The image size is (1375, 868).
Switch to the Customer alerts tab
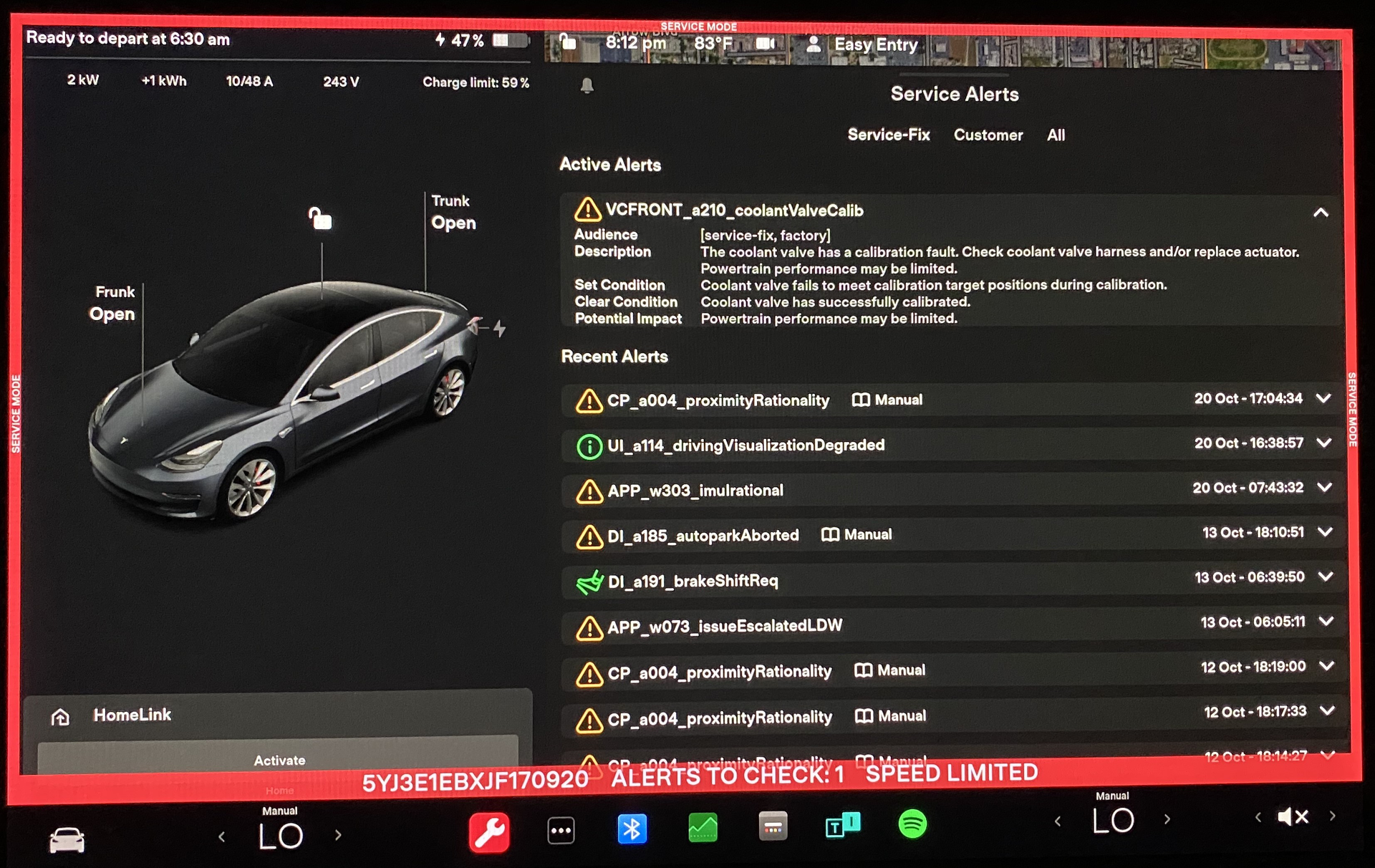tap(988, 135)
